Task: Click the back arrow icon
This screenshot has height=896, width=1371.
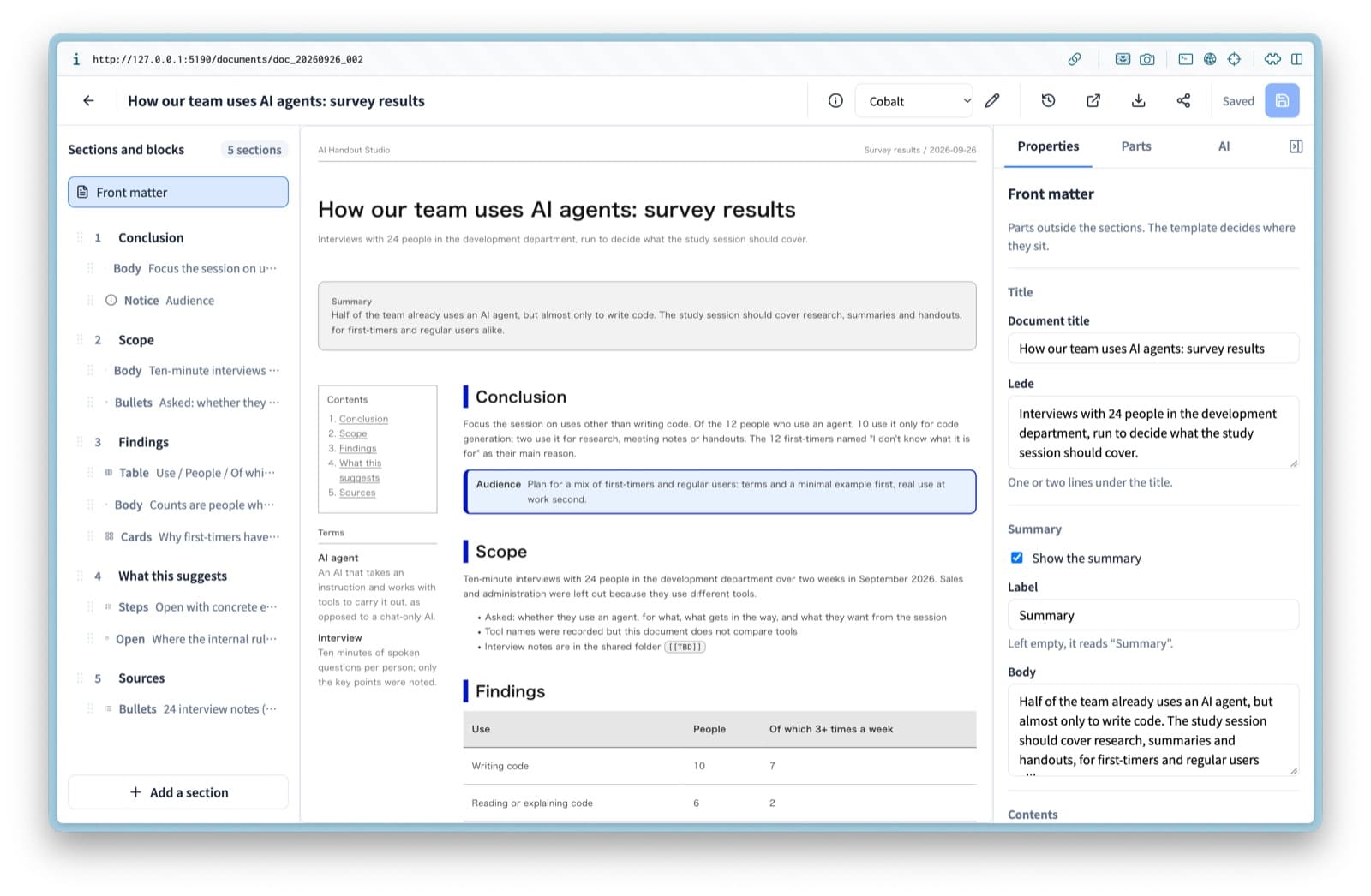Action: pyautogui.click(x=88, y=101)
